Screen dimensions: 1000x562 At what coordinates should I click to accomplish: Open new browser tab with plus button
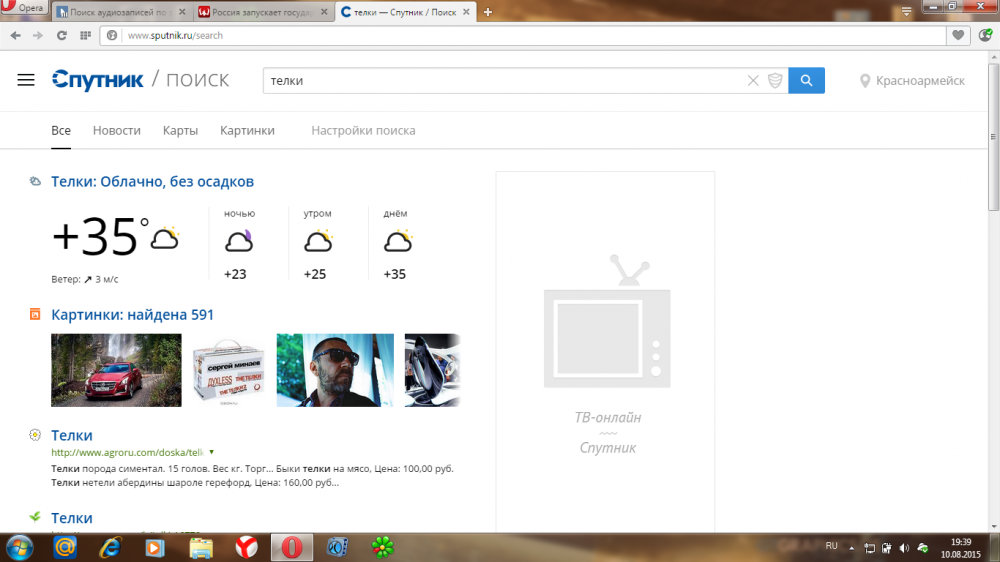[x=488, y=12]
